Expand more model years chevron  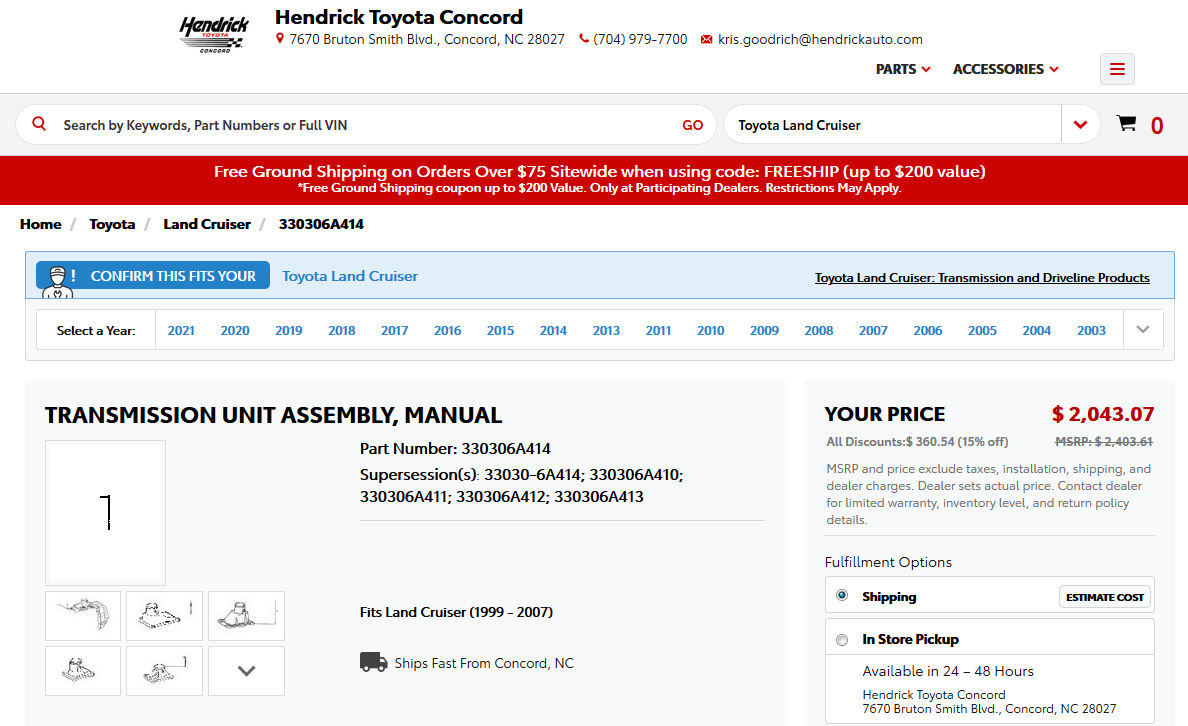coord(1143,330)
